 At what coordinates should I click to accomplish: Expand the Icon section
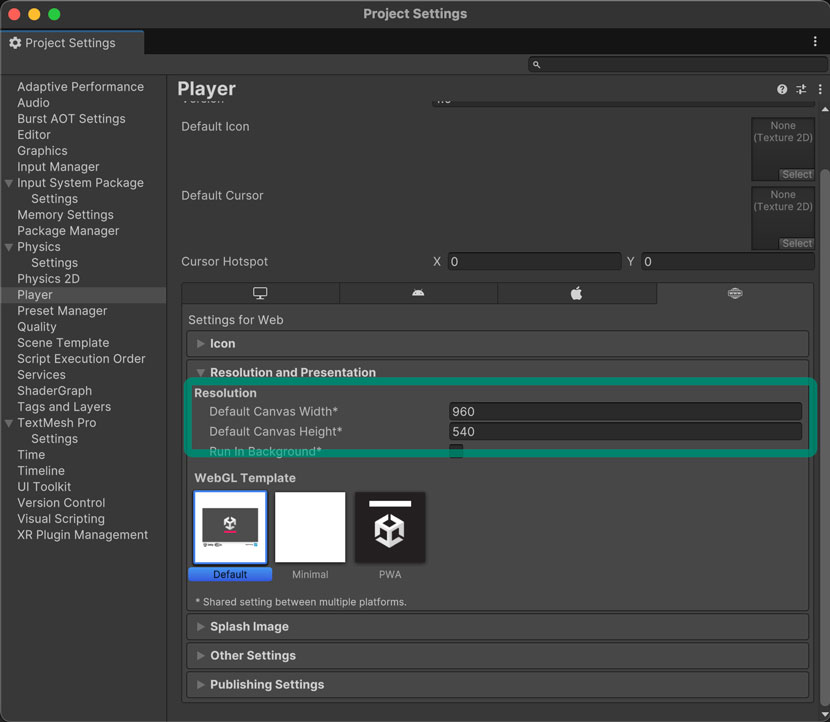tap(201, 344)
